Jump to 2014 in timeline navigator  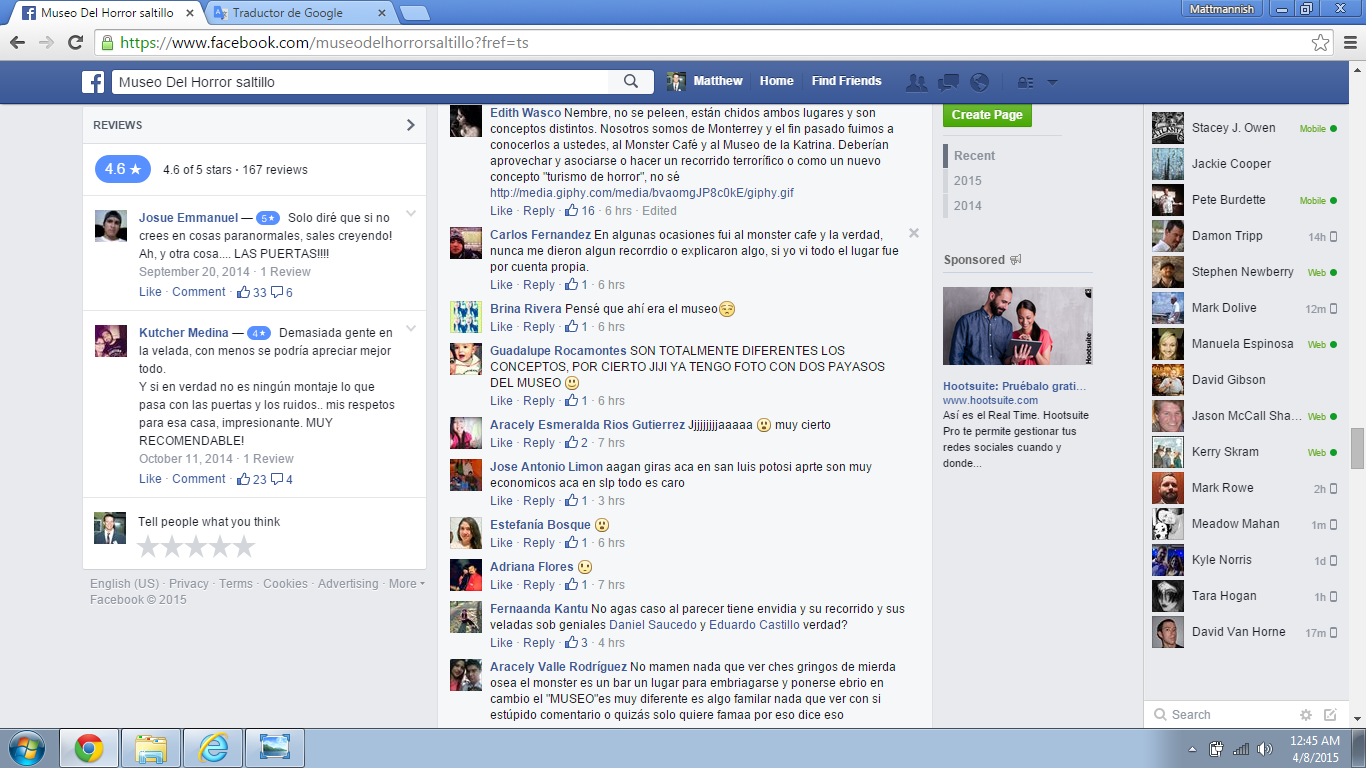coord(967,206)
